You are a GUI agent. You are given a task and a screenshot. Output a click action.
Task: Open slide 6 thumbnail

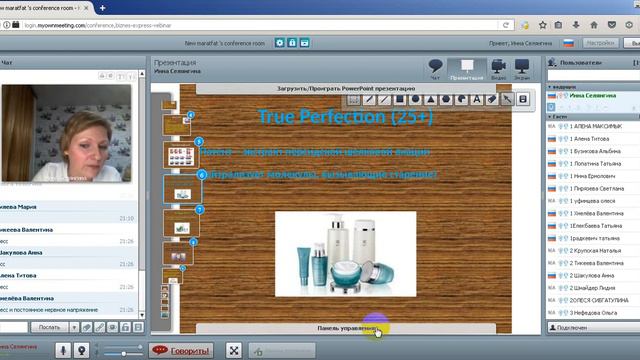point(182,189)
